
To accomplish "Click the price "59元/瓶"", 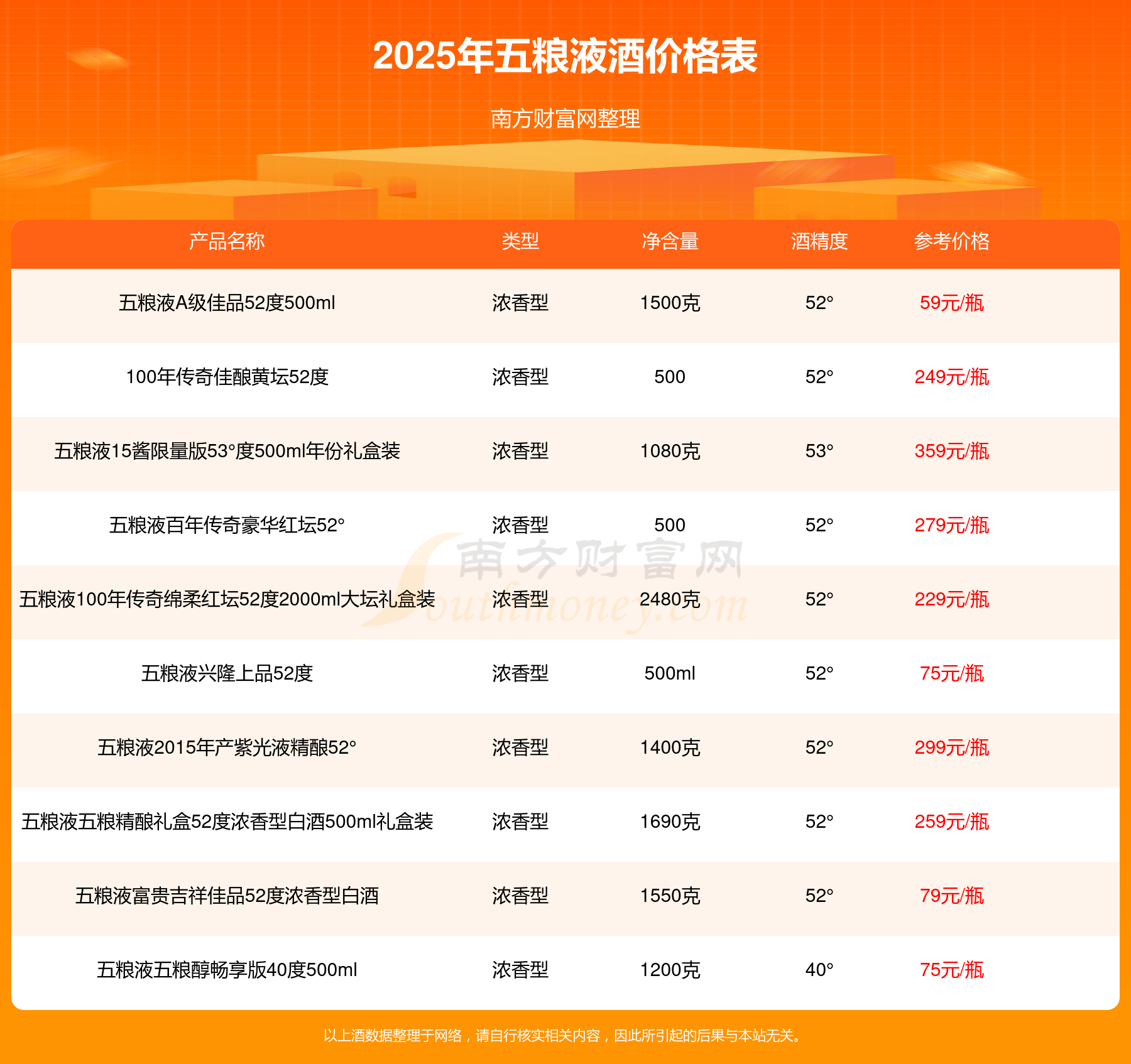I will [952, 303].
